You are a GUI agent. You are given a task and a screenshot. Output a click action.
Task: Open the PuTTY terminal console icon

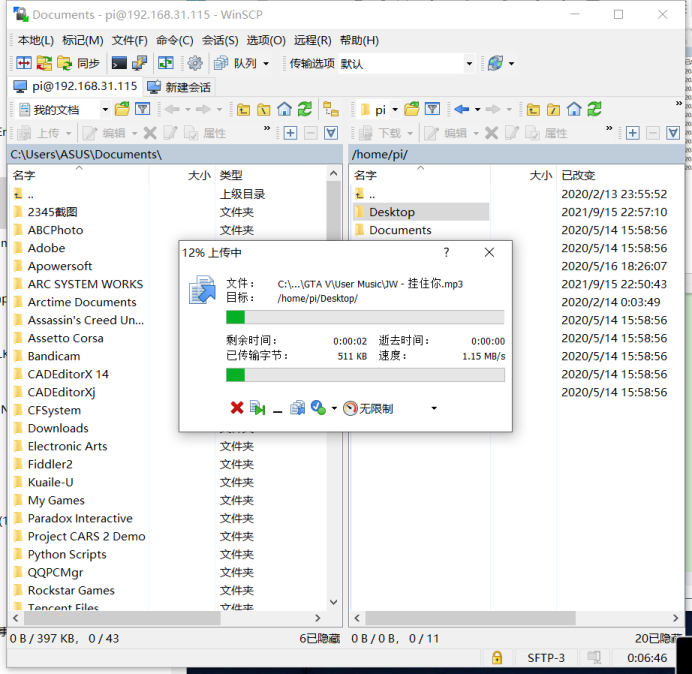pyautogui.click(x=119, y=63)
